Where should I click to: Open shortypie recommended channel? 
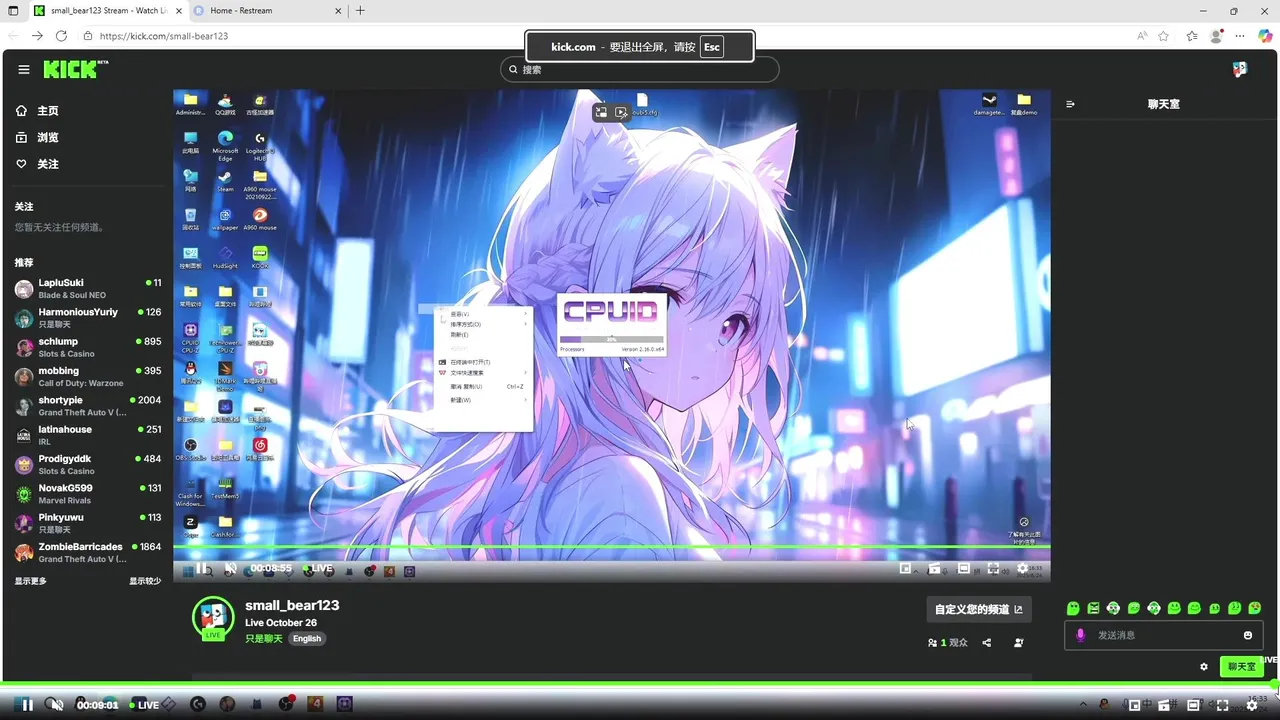[88, 406]
